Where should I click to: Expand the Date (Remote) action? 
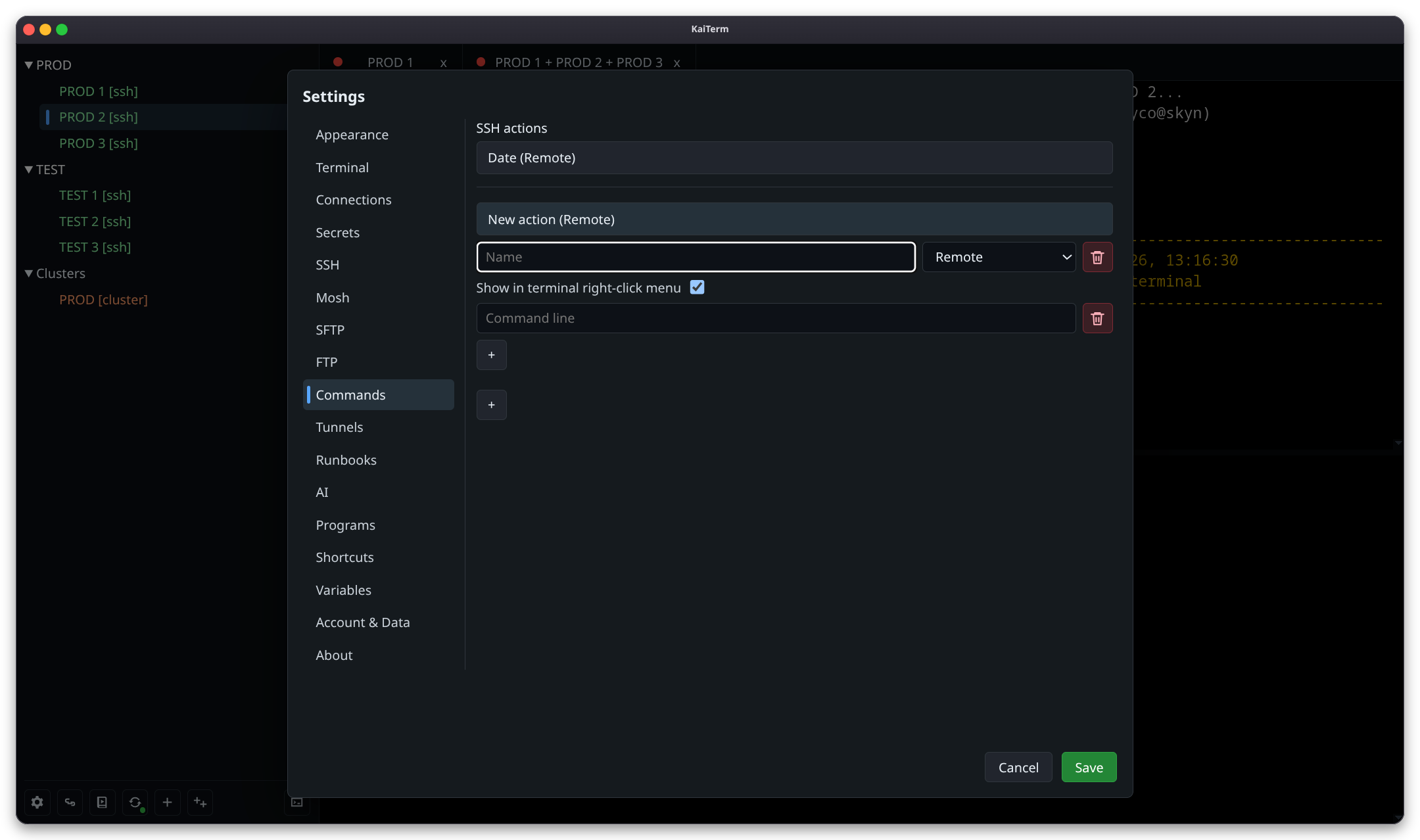pyautogui.click(x=794, y=158)
